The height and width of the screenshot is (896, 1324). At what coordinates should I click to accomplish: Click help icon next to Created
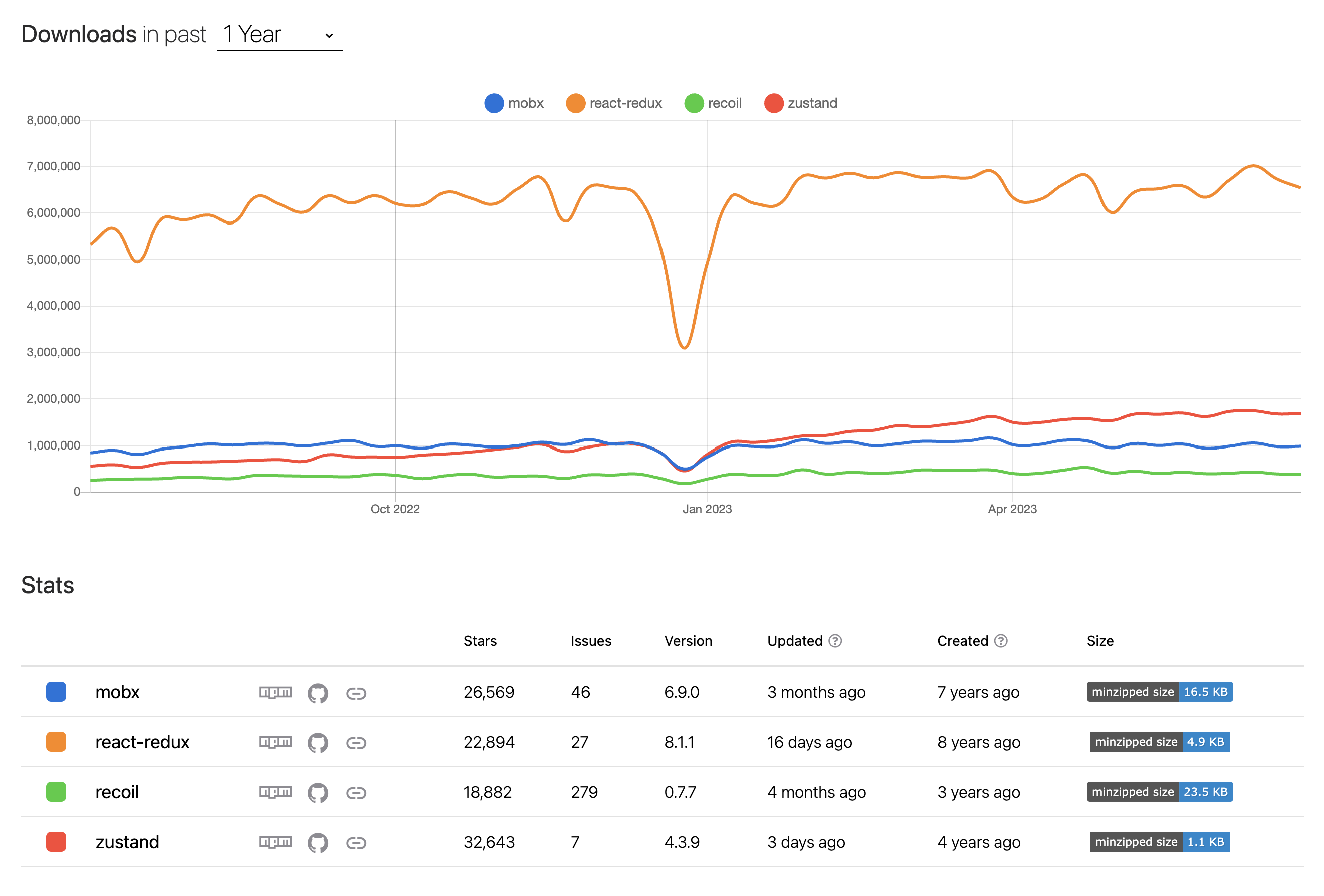1000,641
